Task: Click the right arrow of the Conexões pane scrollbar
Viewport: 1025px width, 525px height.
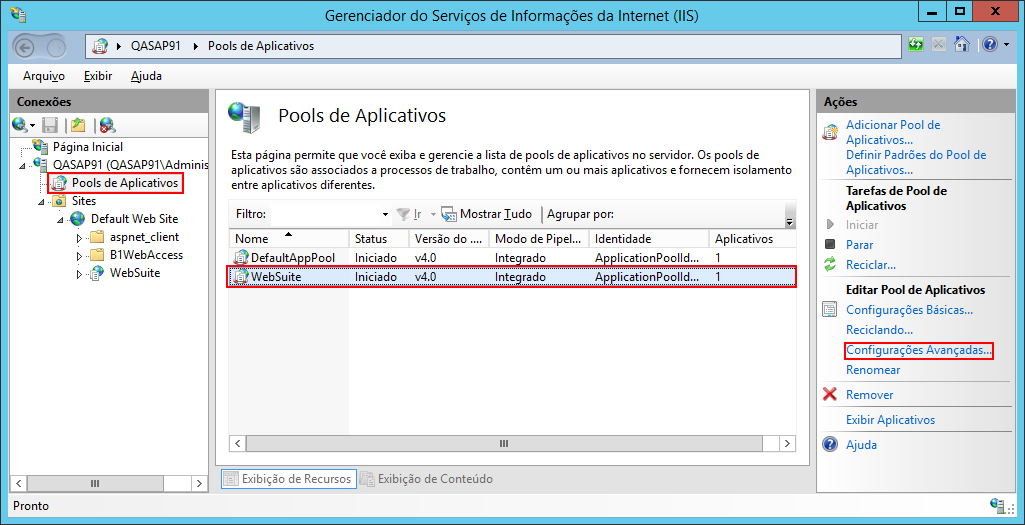Action: point(199,484)
